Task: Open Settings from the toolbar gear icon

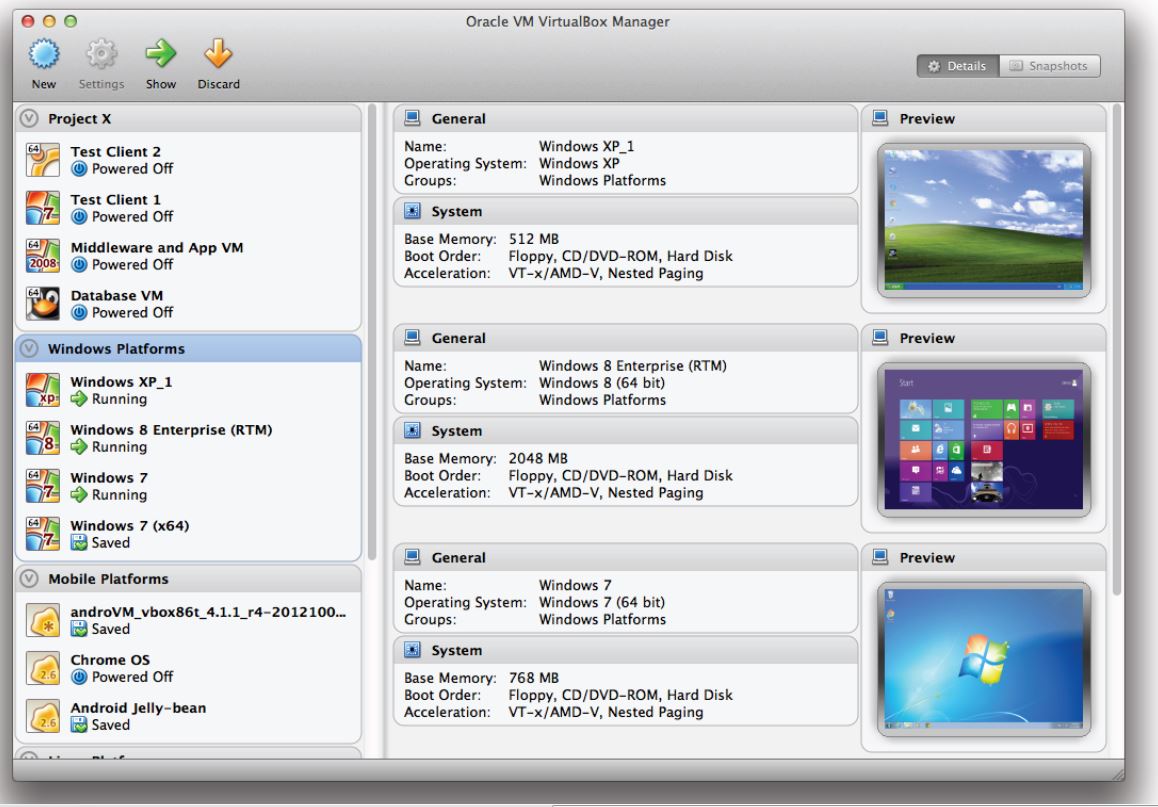Action: 101,54
